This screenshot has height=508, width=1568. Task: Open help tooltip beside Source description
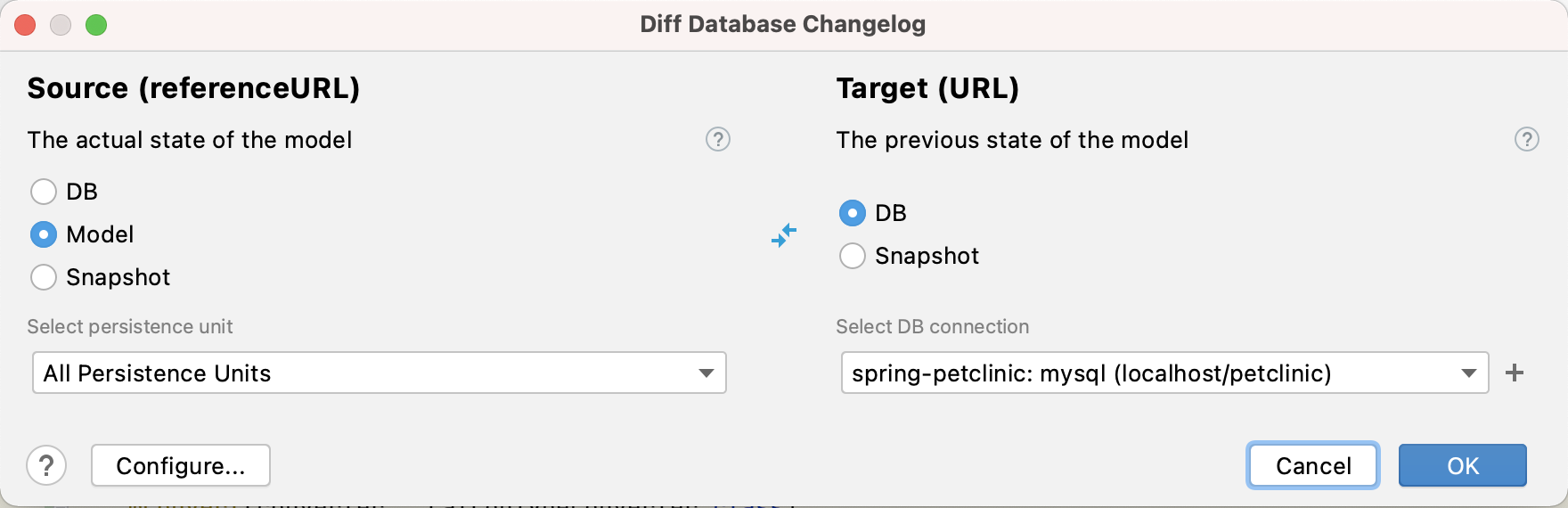coord(718,139)
